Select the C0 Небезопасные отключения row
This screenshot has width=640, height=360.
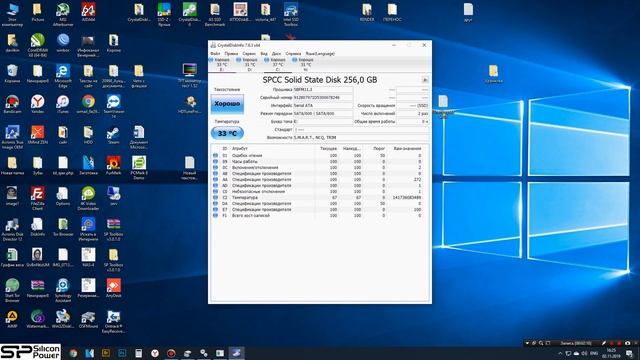click(x=320, y=191)
